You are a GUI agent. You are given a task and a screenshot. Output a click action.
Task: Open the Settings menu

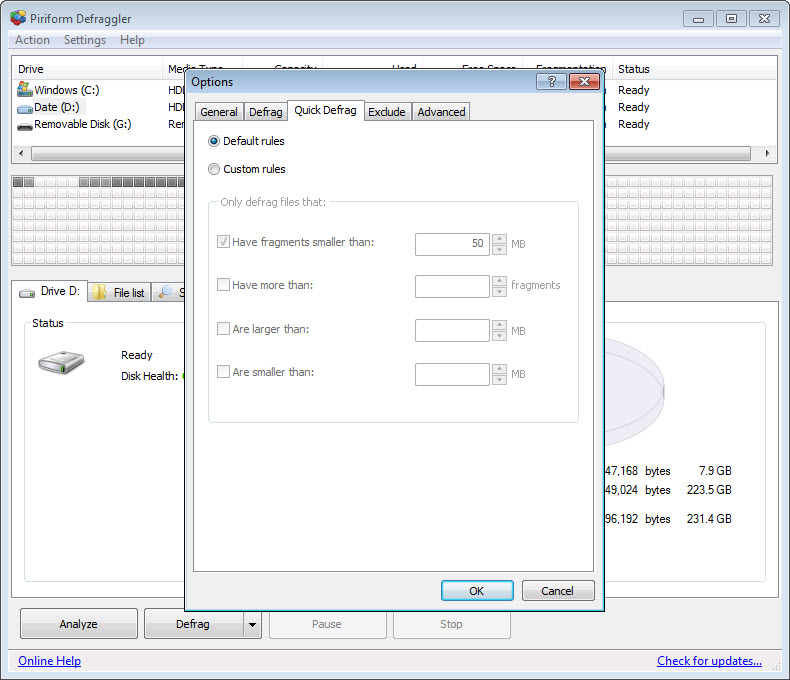[85, 40]
